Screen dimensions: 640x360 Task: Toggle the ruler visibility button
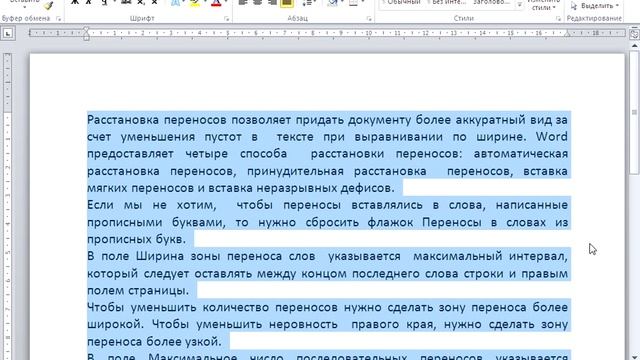(634, 34)
